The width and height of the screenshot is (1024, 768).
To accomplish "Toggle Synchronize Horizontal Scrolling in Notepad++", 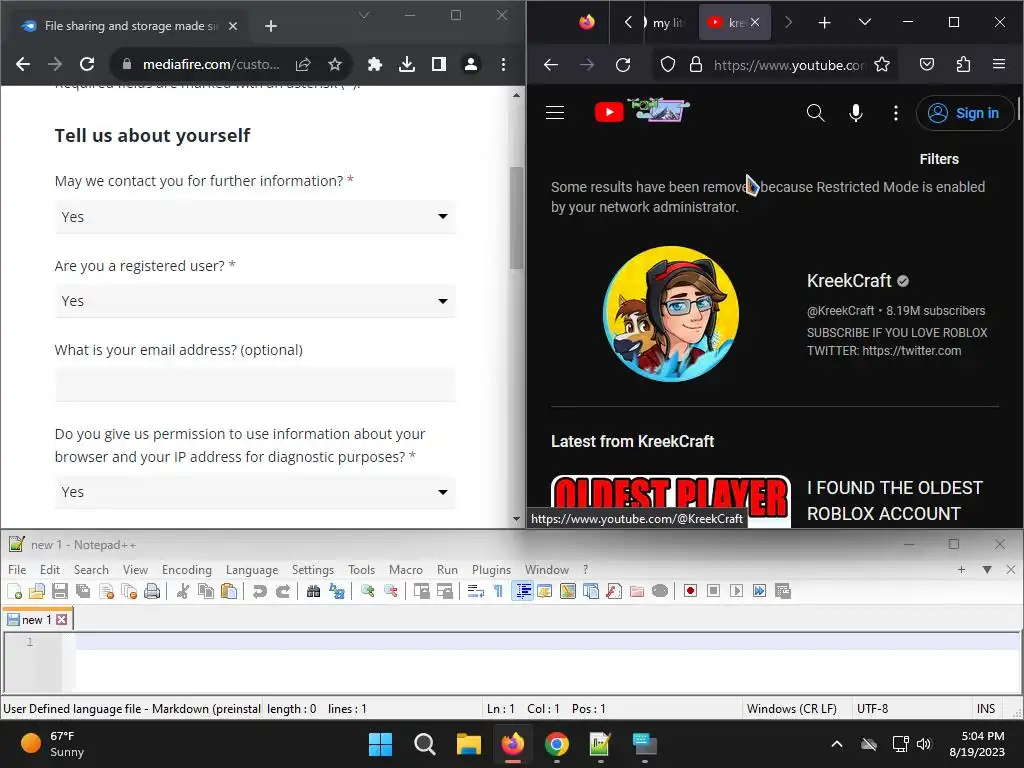I will (x=445, y=592).
